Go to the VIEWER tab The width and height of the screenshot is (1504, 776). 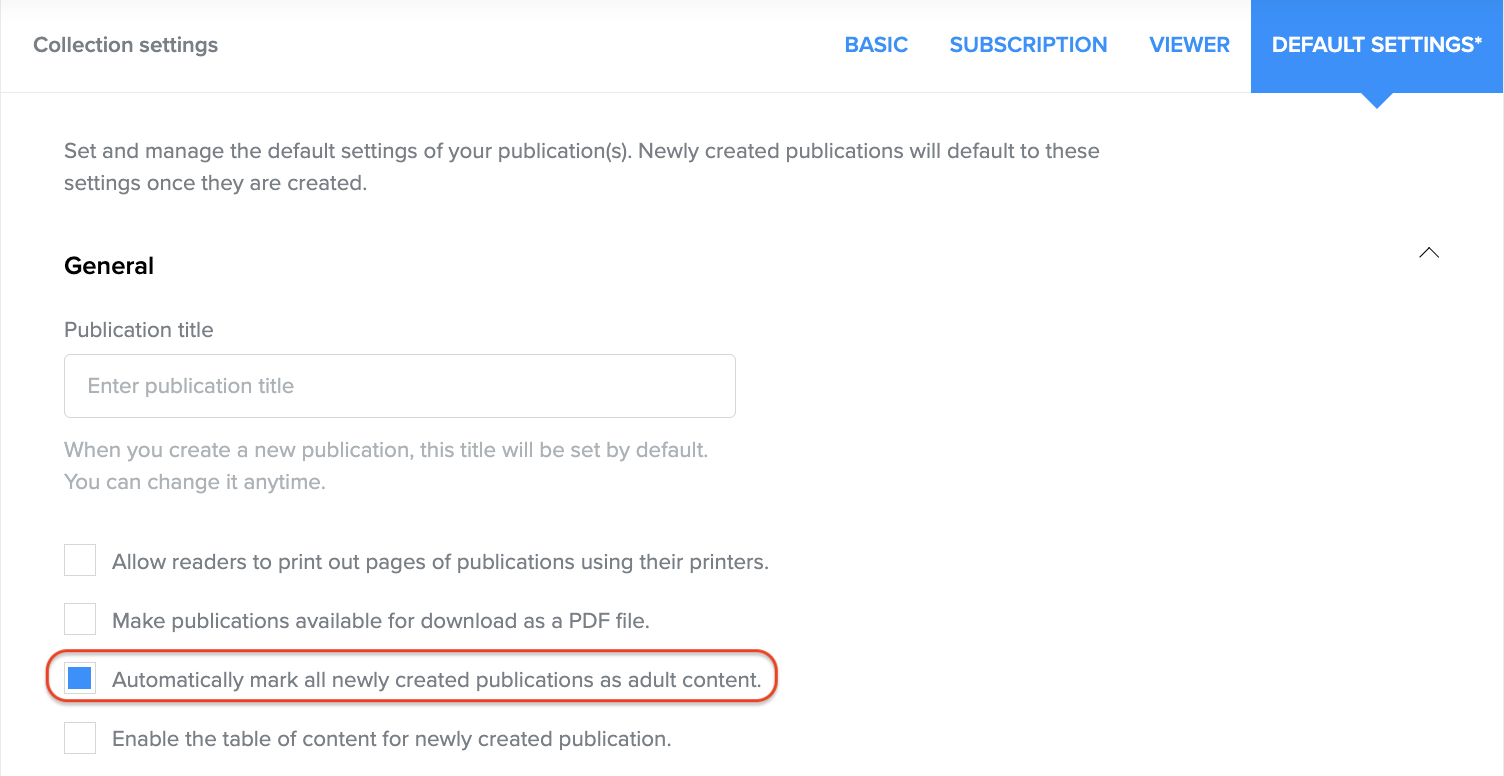[x=1189, y=45]
